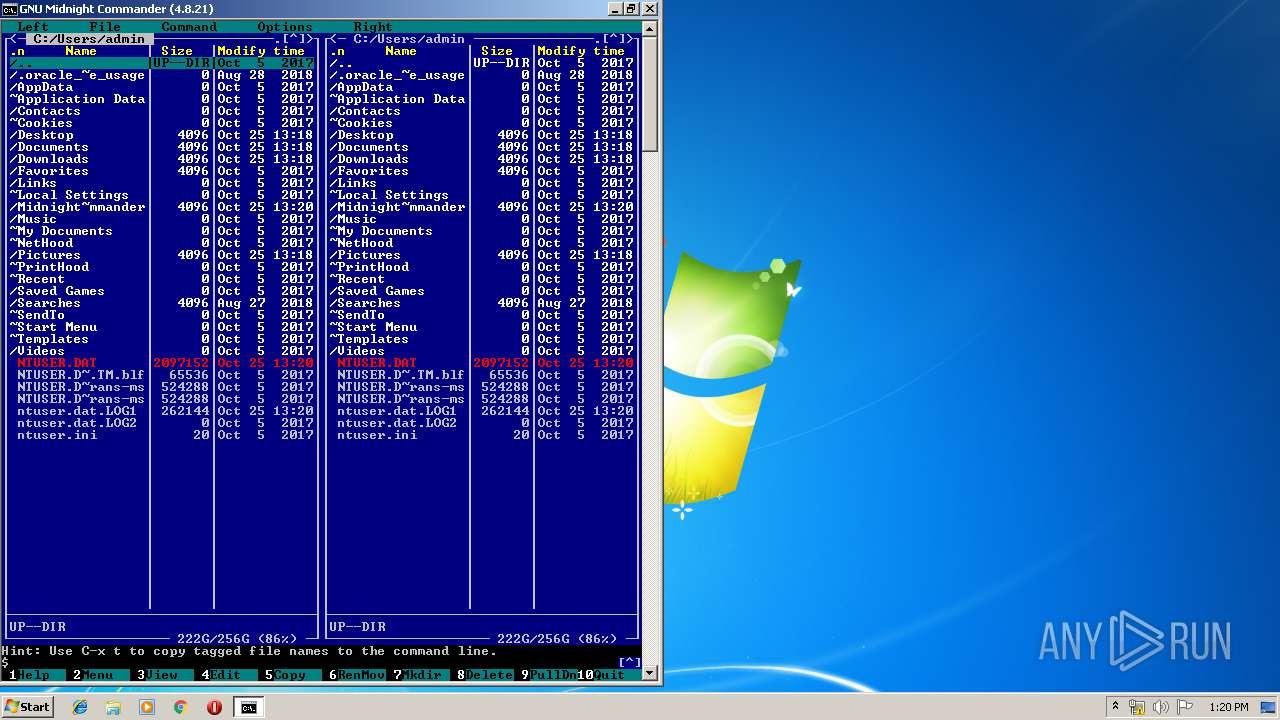Screen dimensions: 1280x720
Task: Click the console app taskbar button
Action: (x=248, y=707)
